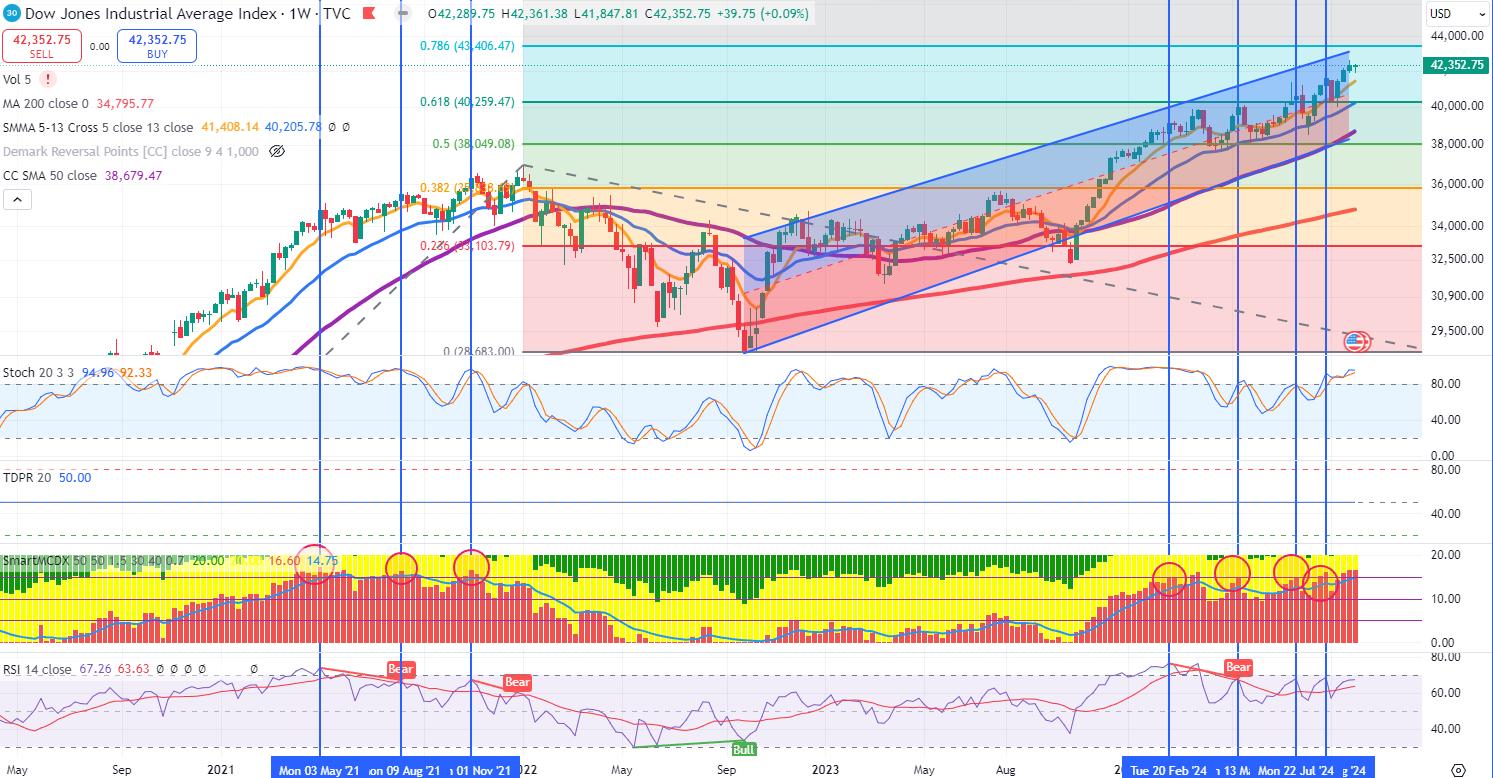This screenshot has width=1493, height=778.
Task: Collapse the indicator legend with the chevron button
Action: [16, 200]
